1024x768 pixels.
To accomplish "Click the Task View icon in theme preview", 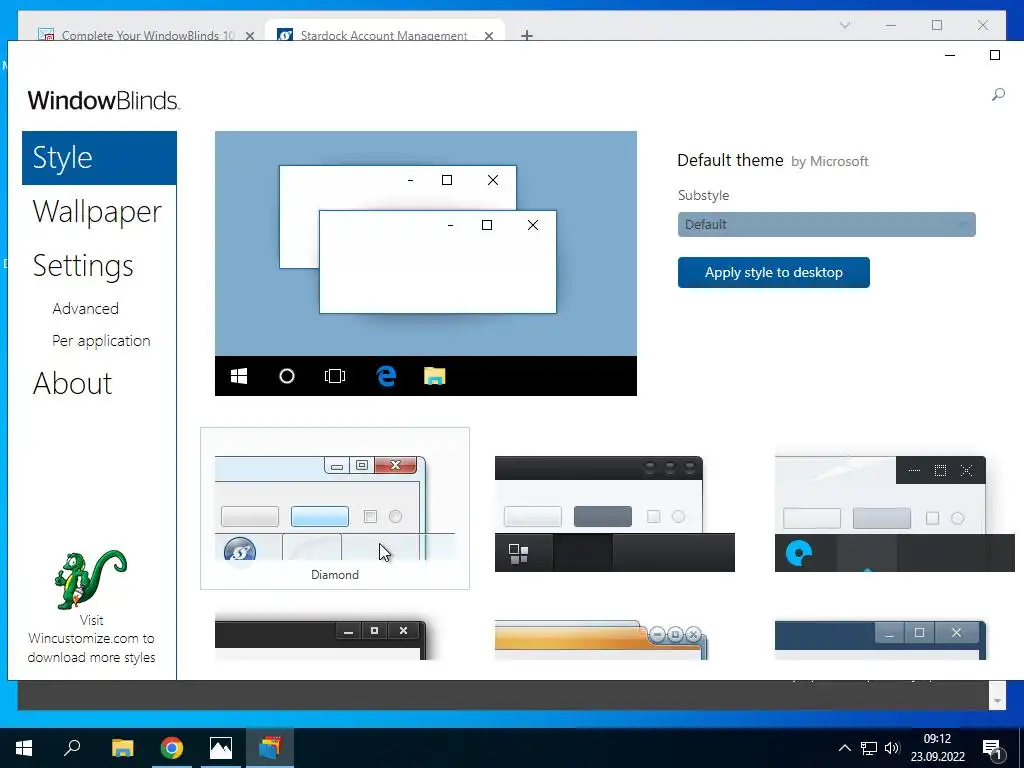I will point(334,376).
